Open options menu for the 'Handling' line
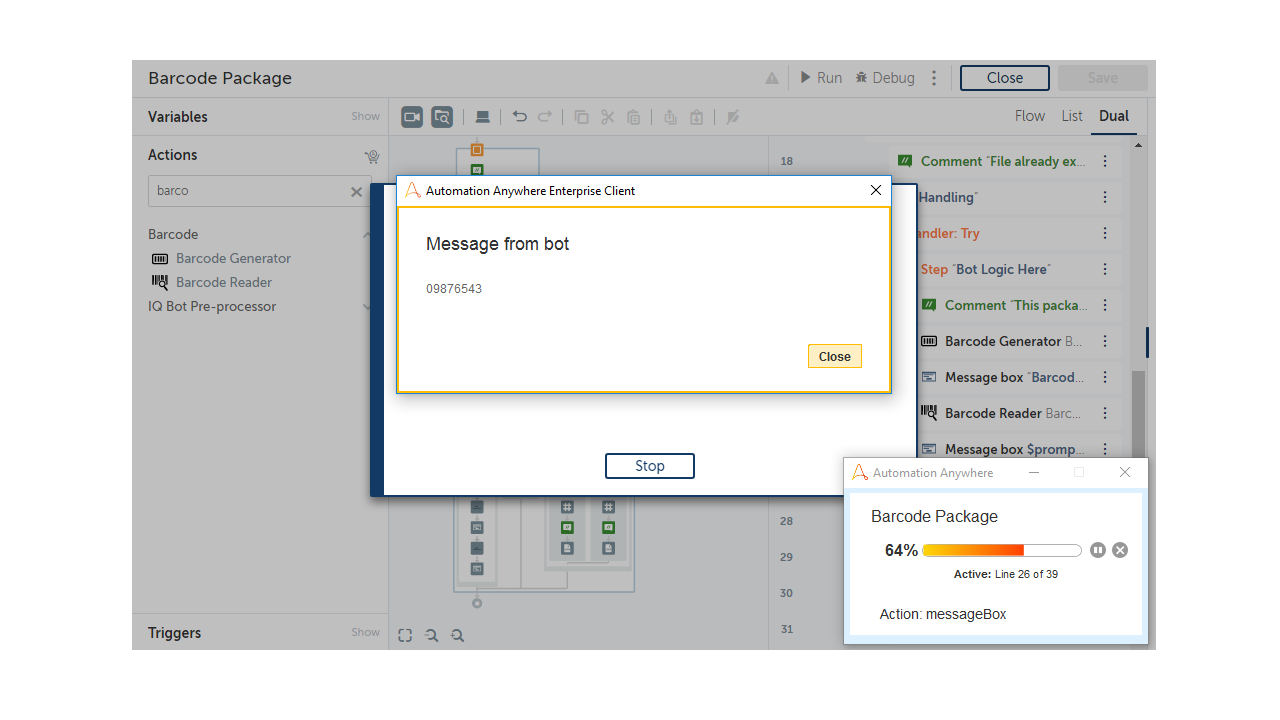Image resolution: width=1280 pixels, height=720 pixels. pos(1105,197)
